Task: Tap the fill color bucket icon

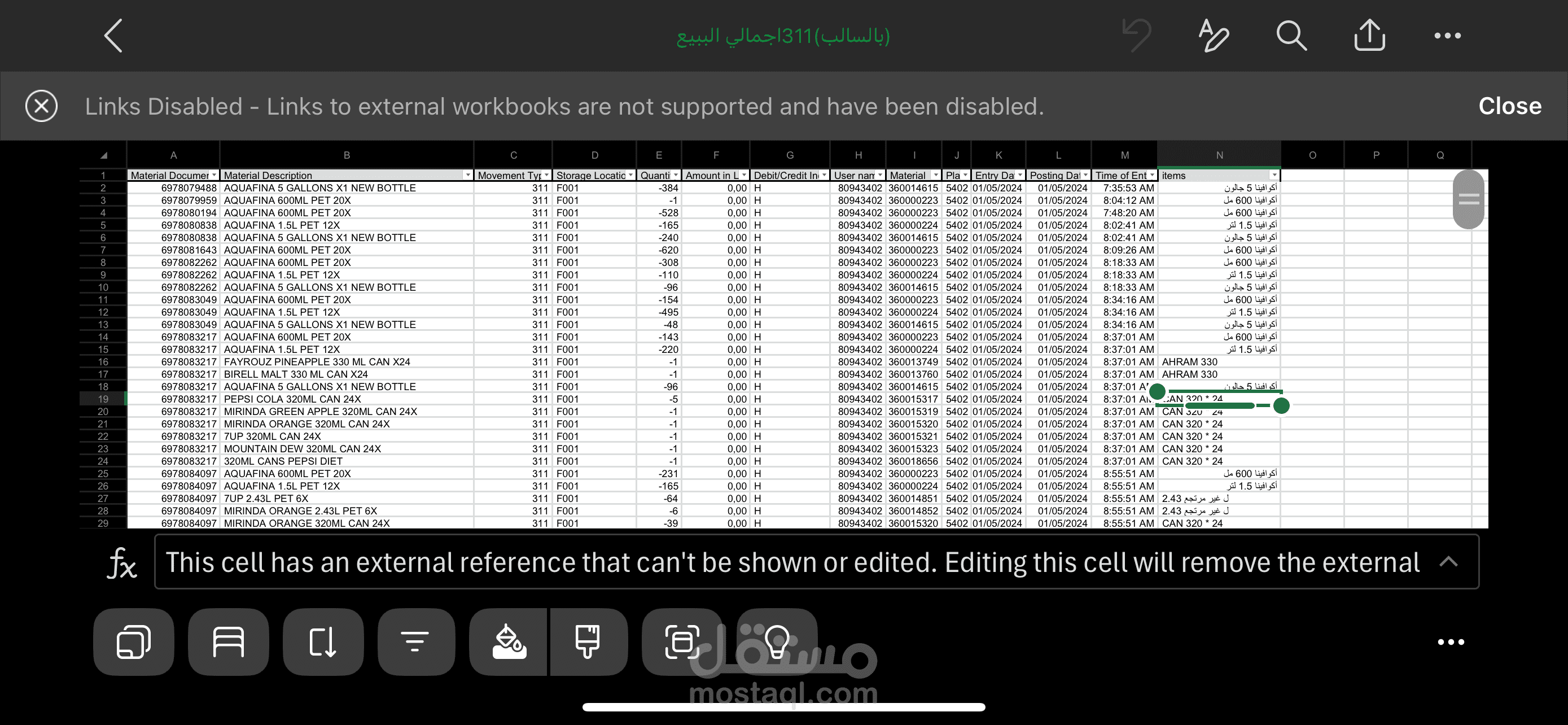Action: click(x=509, y=641)
